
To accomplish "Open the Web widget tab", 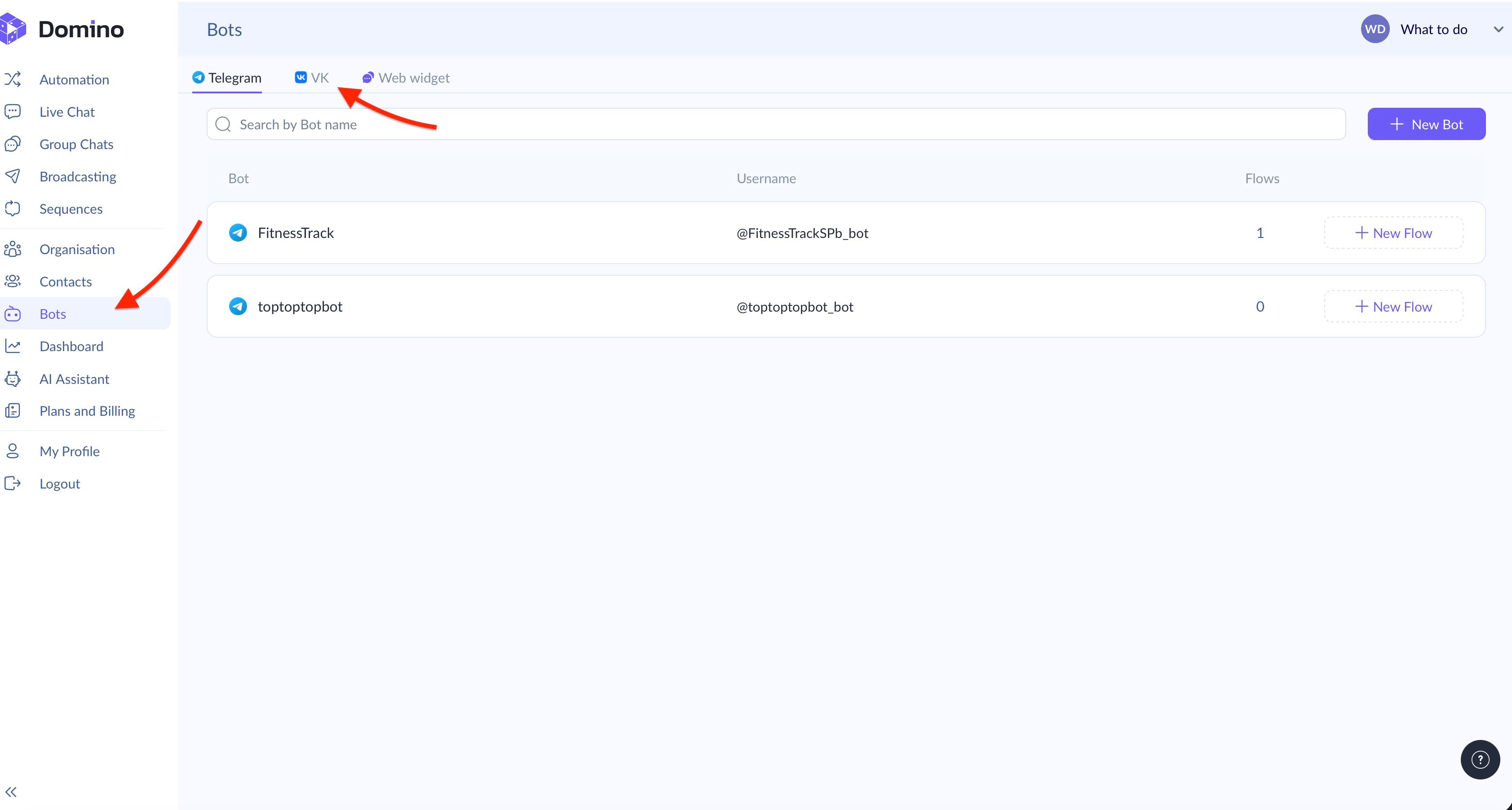I will point(406,77).
